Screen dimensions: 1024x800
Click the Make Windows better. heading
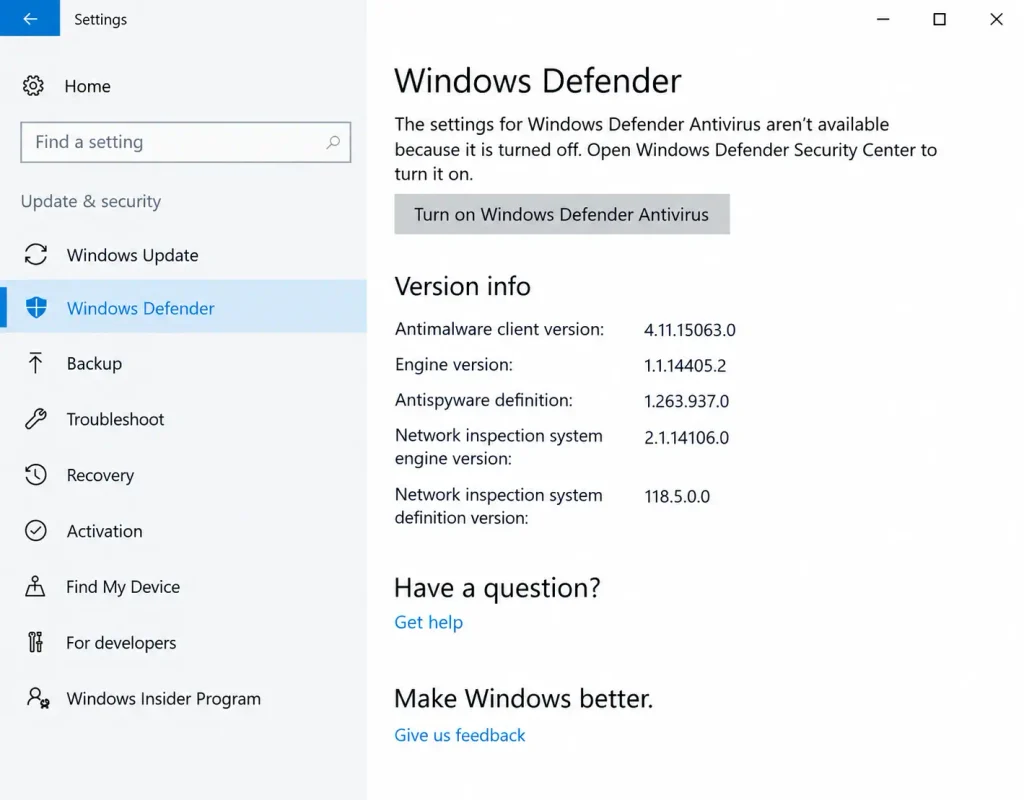523,699
